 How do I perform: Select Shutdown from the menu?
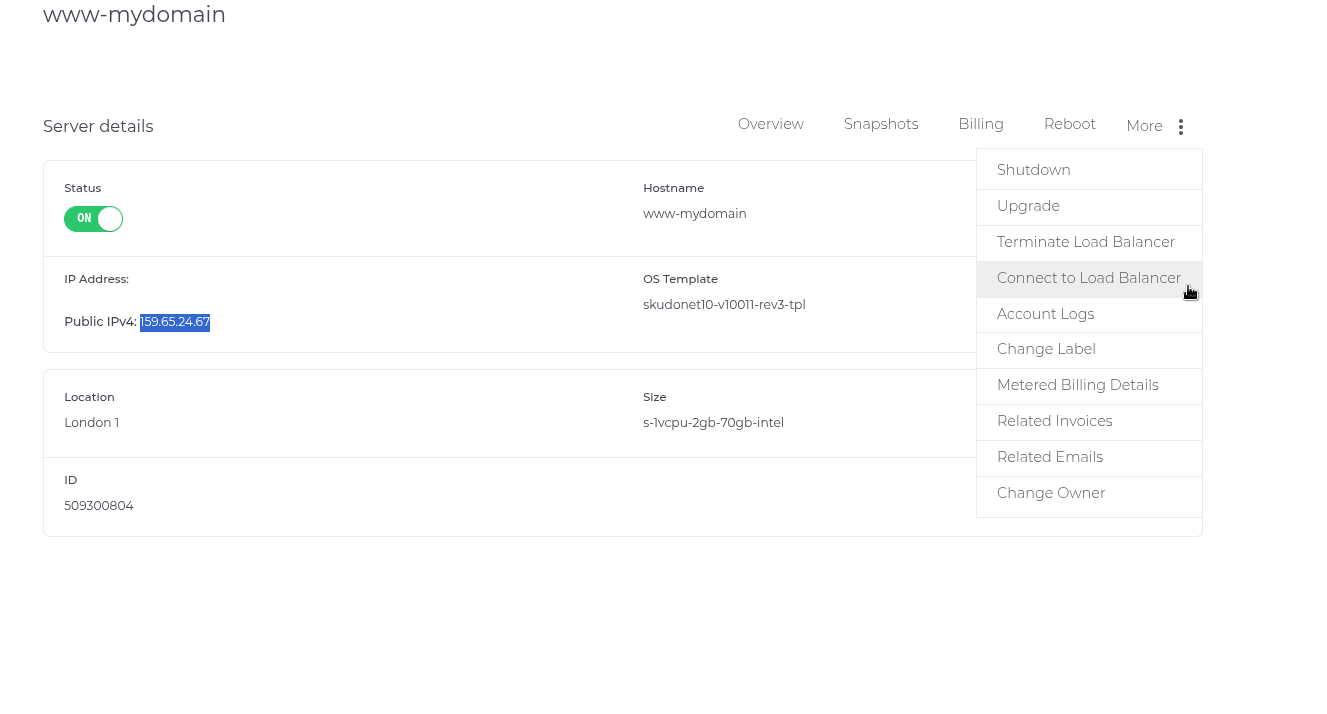(x=1033, y=170)
